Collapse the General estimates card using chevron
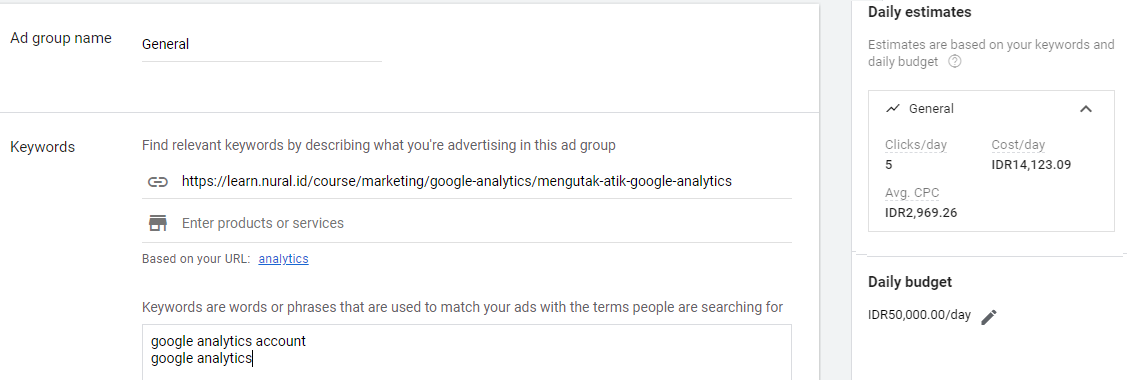The width and height of the screenshot is (1136, 380). [1085, 109]
